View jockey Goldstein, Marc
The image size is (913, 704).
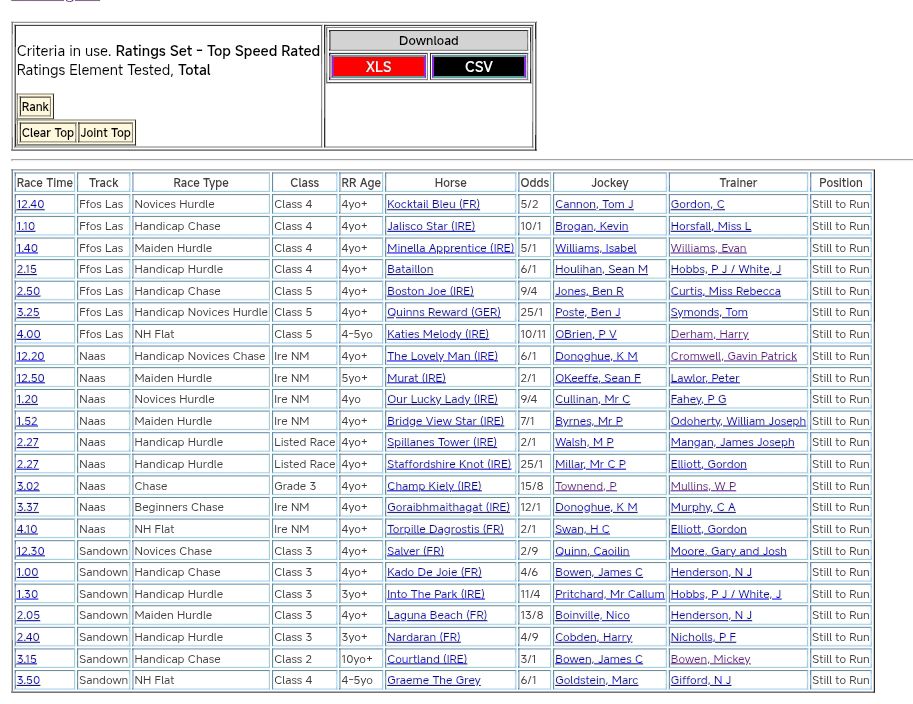[596, 680]
